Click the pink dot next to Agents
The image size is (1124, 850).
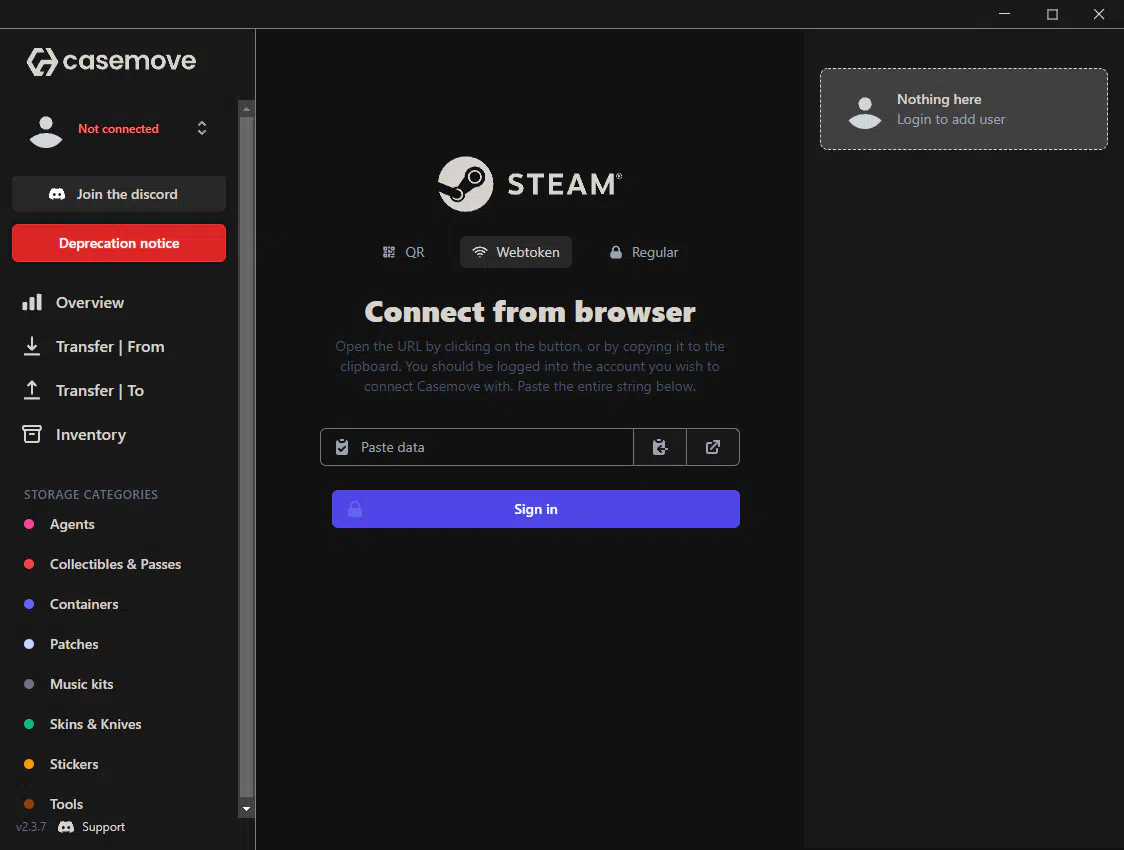[x=29, y=525]
